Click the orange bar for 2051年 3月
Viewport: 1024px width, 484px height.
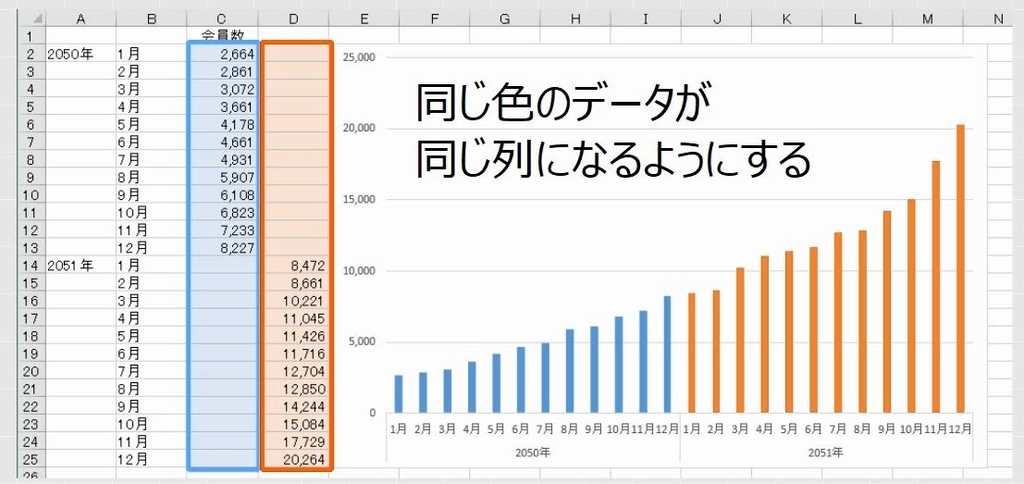pyautogui.click(x=741, y=340)
